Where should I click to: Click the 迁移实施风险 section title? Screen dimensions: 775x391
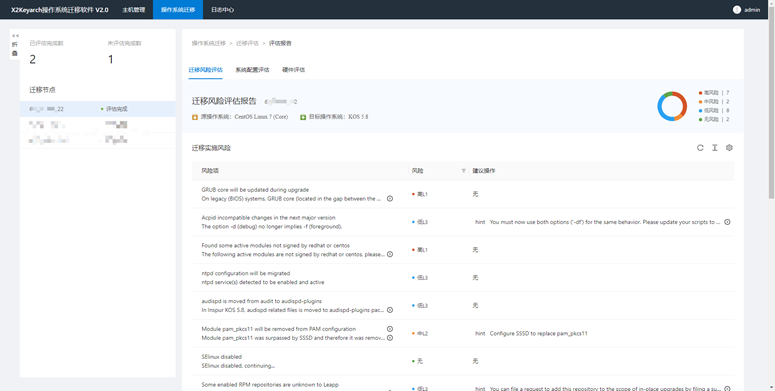tap(211, 148)
